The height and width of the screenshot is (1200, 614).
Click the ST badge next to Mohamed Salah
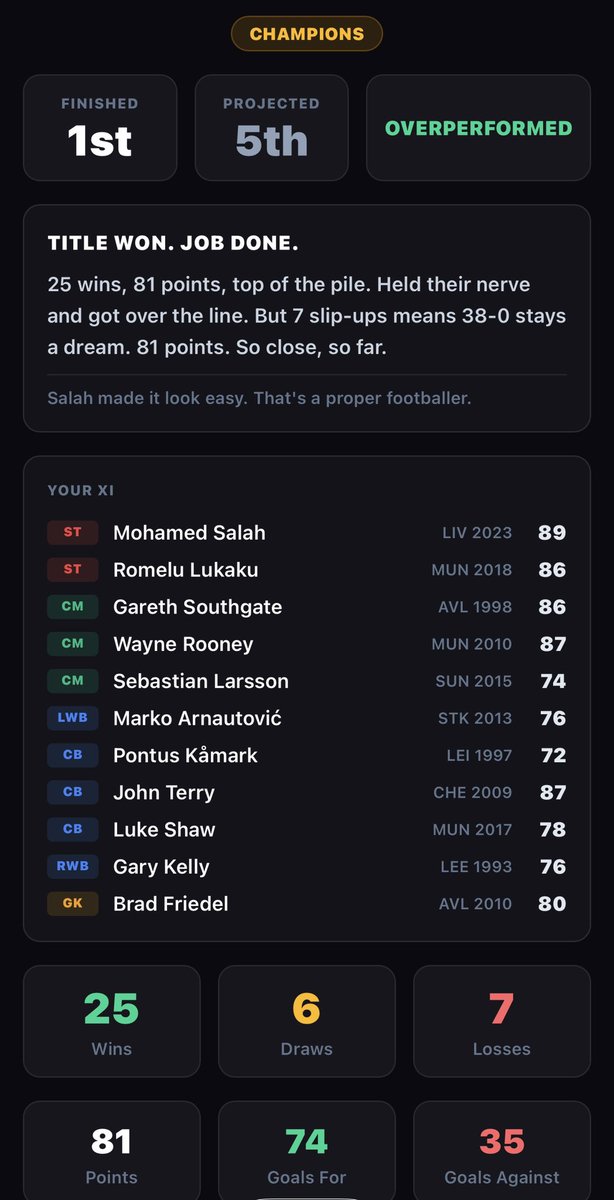(x=72, y=532)
